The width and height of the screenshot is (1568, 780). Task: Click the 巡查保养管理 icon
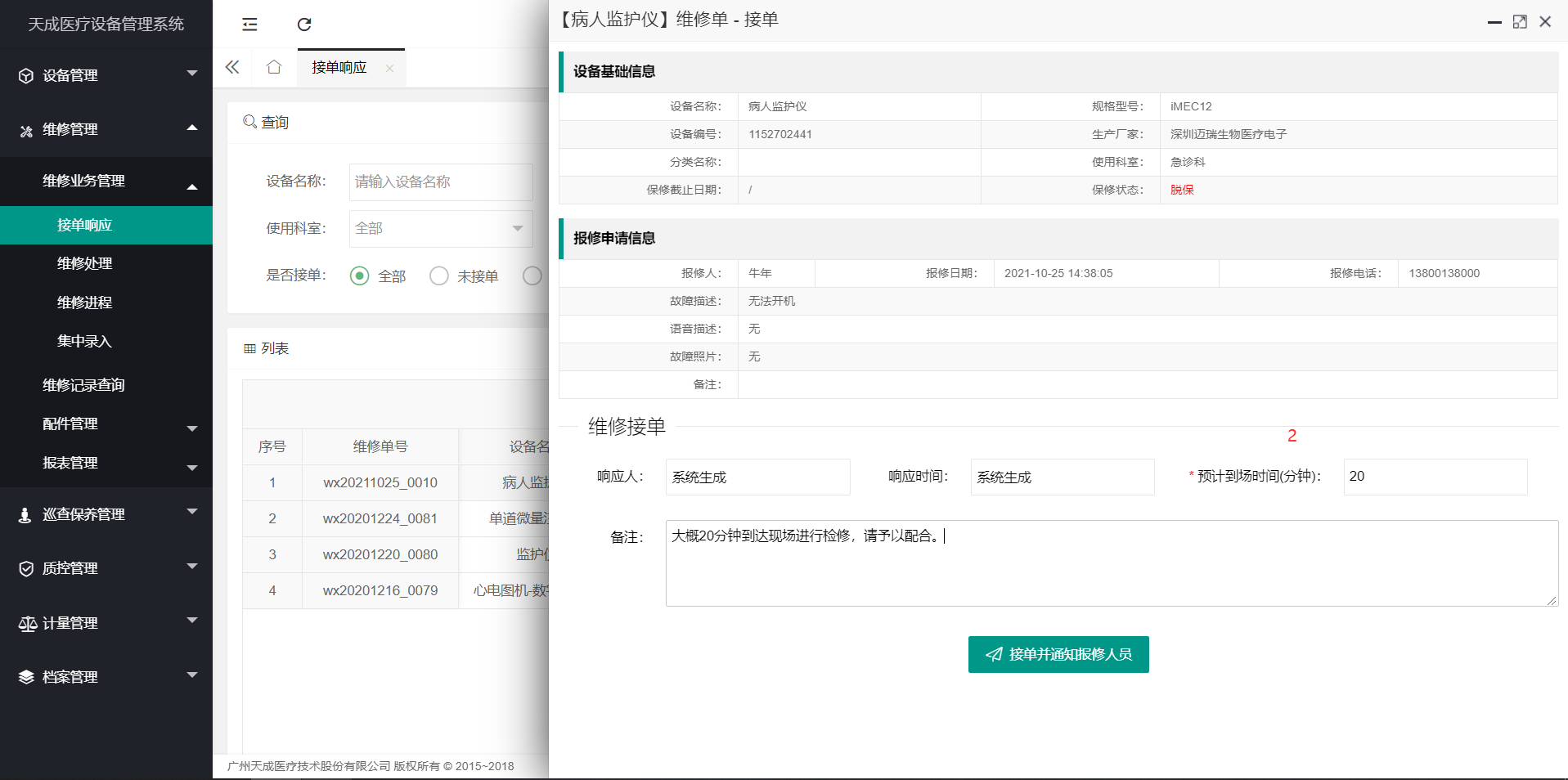coord(25,514)
